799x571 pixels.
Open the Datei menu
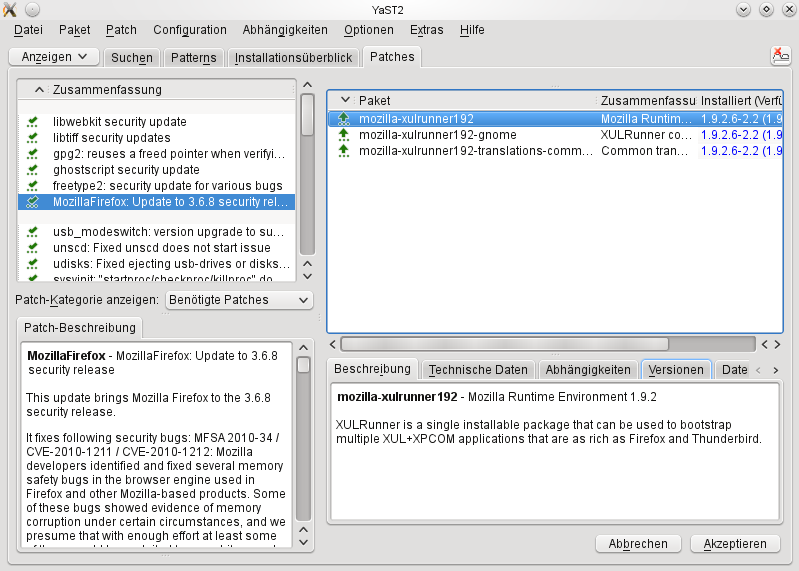29,30
